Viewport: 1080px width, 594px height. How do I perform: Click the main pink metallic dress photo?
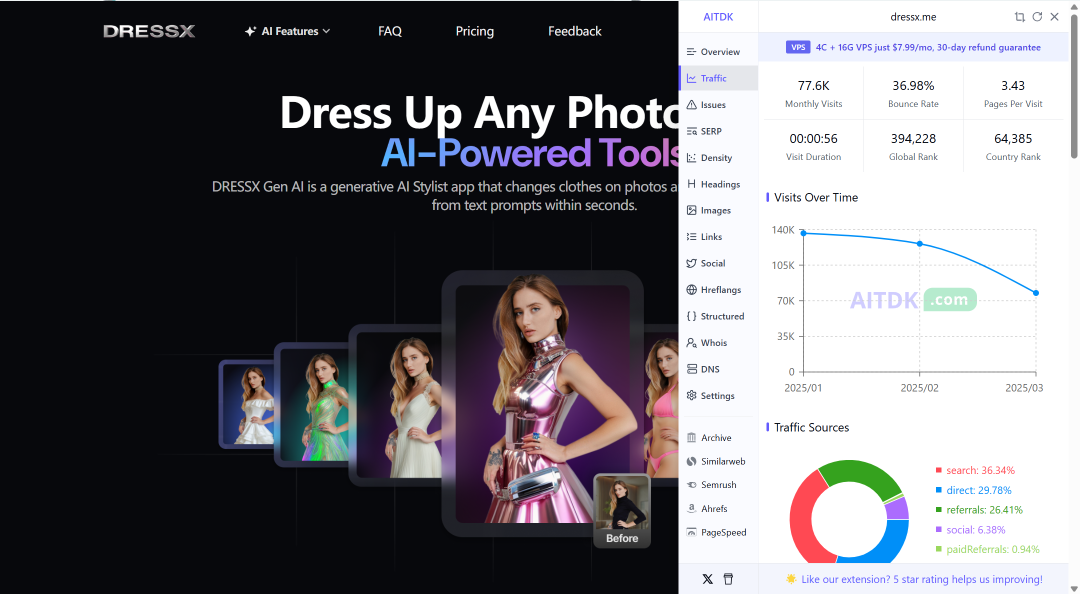[542, 403]
